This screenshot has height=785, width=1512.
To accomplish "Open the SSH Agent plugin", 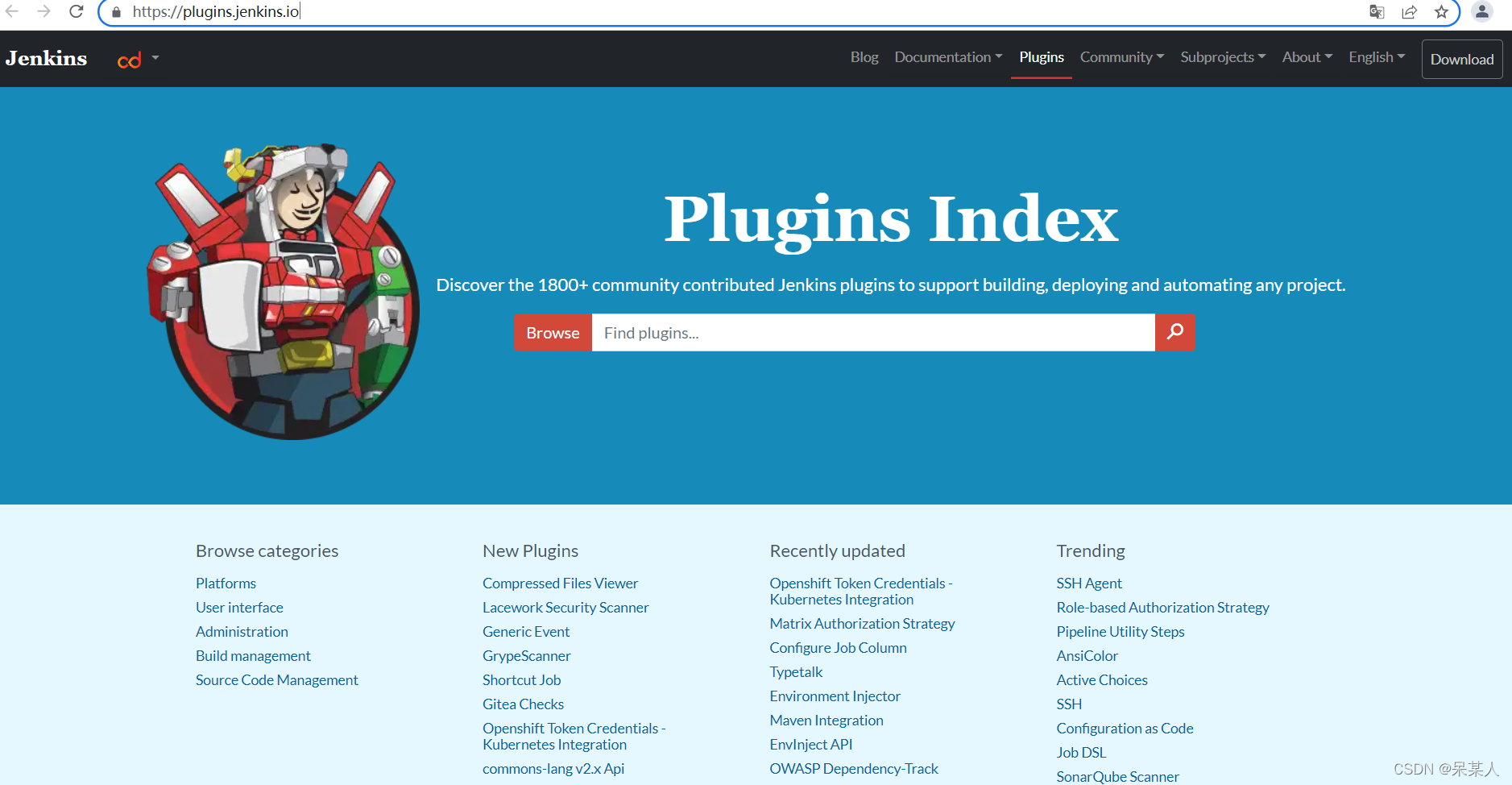I will [x=1089, y=583].
